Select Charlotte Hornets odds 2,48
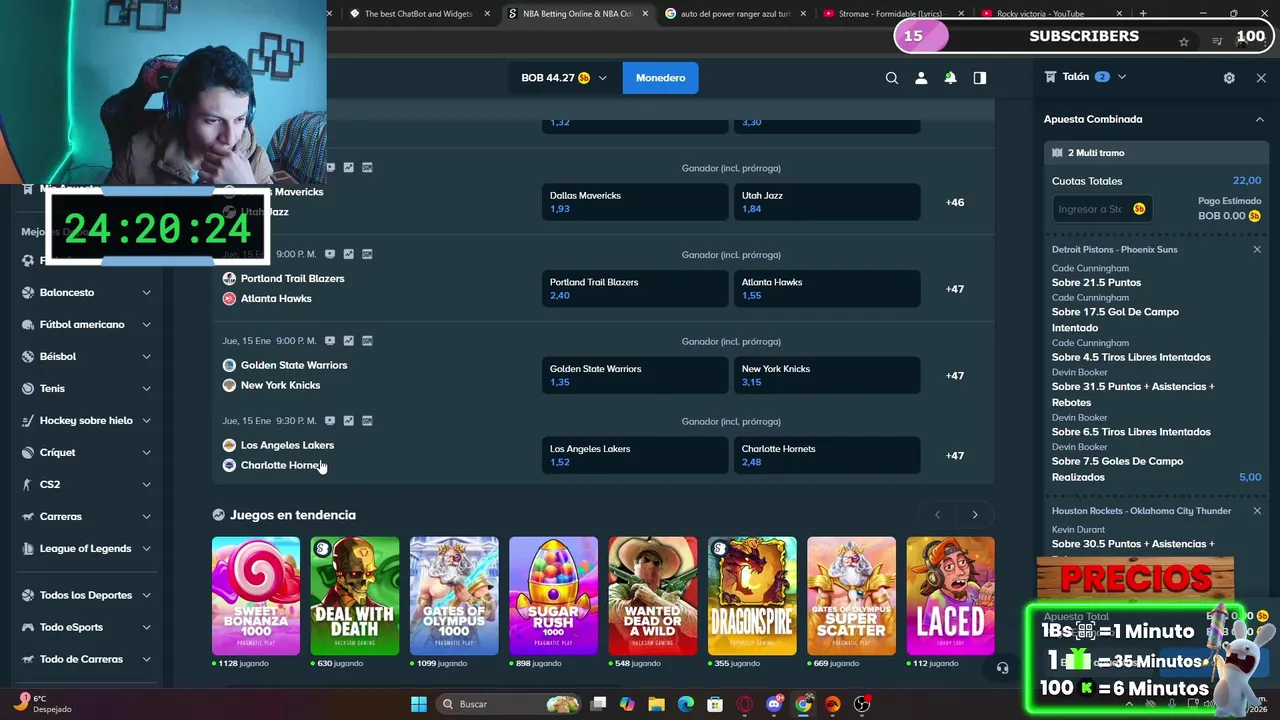This screenshot has width=1280, height=720. 827,455
